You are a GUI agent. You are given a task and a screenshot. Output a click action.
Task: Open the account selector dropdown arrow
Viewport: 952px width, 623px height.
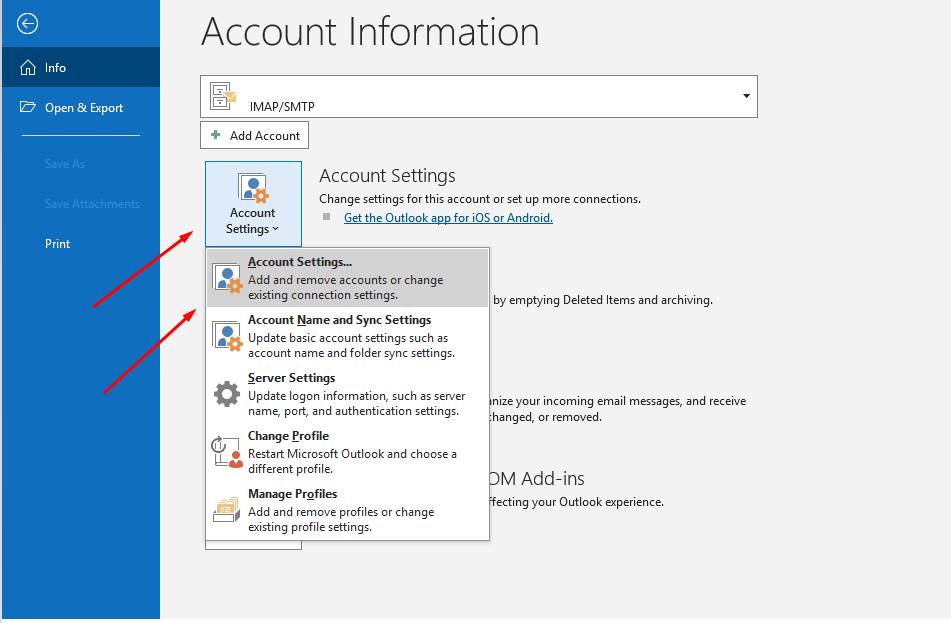[x=746, y=96]
